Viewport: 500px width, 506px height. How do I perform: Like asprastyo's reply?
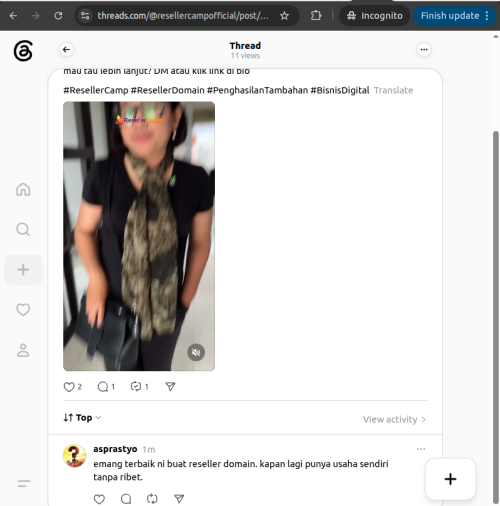pos(99,499)
